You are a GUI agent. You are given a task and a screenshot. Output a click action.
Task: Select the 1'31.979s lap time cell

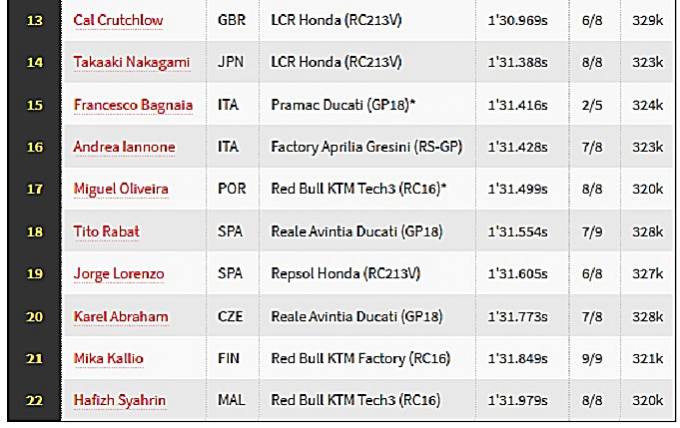[518, 401]
